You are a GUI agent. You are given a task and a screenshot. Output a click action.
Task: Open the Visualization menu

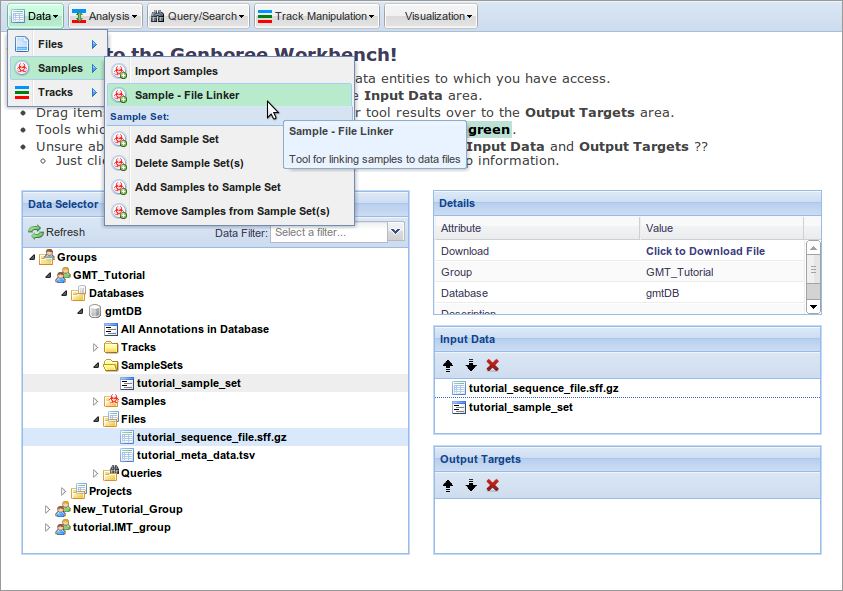(431, 16)
